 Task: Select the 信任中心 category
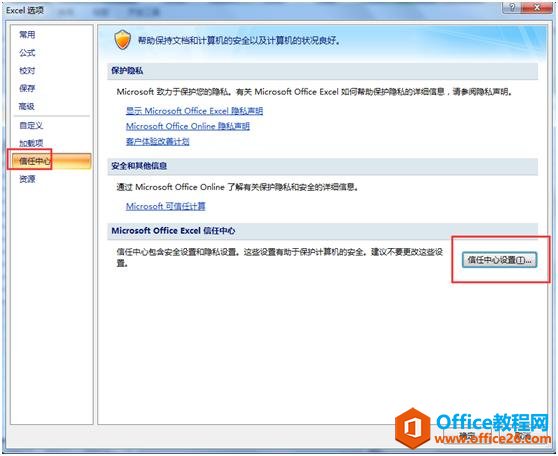point(52,161)
